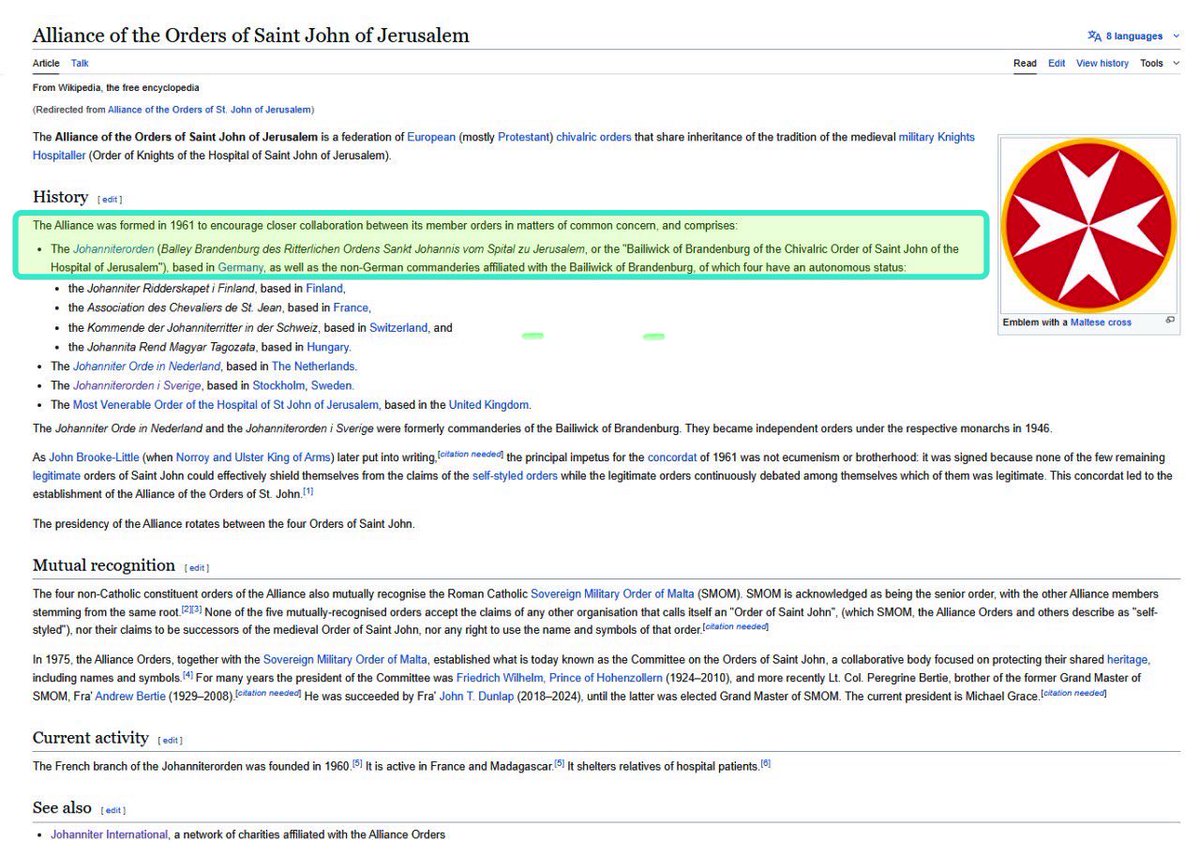Click citation needed after Brooke-Little writing
Screen dimensions: 1200x856
pyautogui.click(x=471, y=454)
